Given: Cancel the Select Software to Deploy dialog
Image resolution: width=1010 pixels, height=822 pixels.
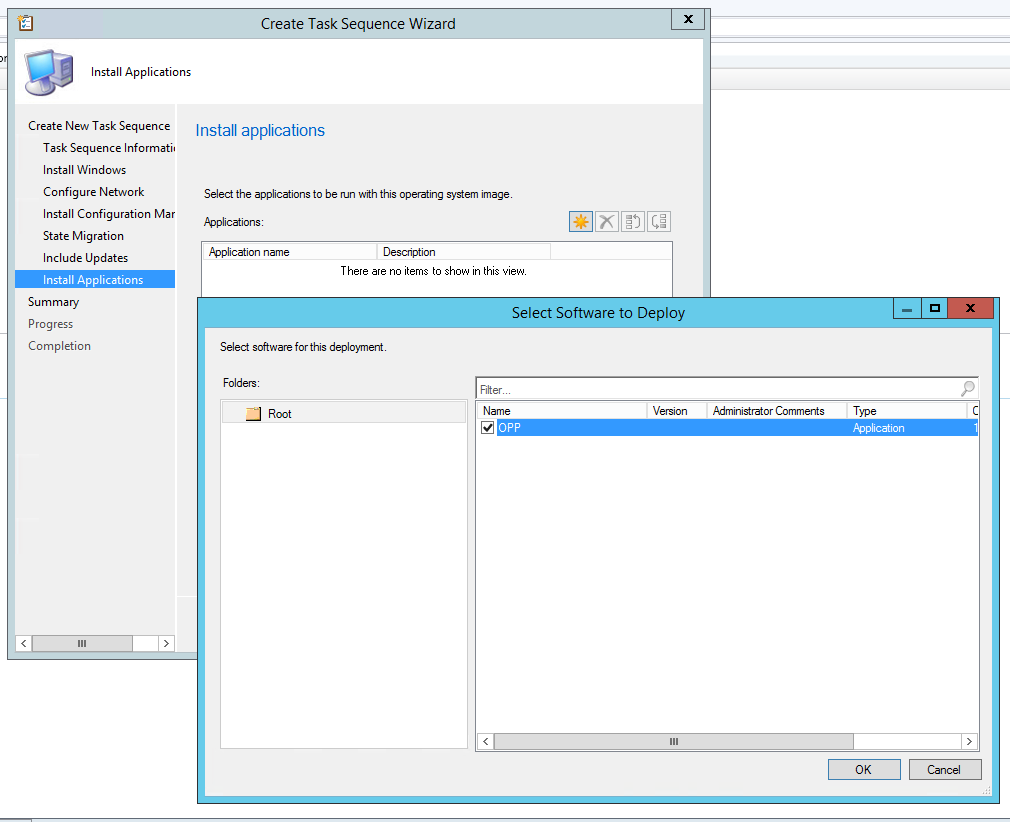Looking at the screenshot, I should 944,769.
